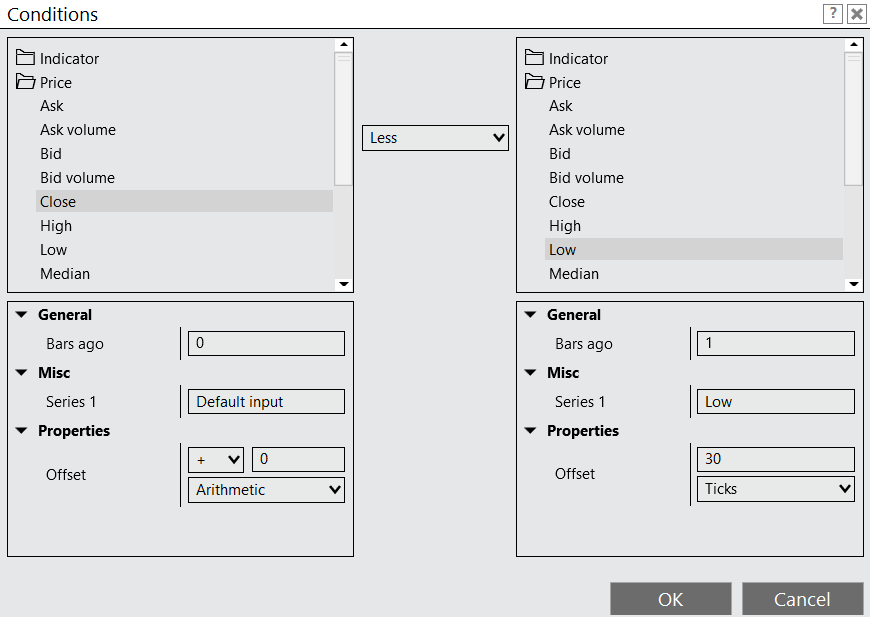Open the Indicator folder in right tree

(534, 58)
